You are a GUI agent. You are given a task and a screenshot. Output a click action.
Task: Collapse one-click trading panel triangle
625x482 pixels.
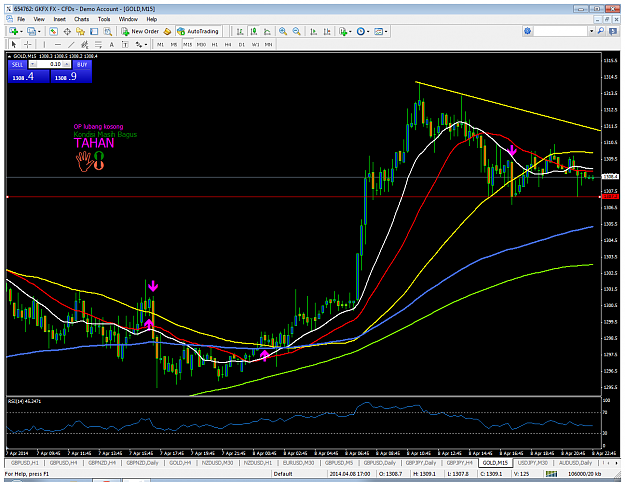pos(9,56)
